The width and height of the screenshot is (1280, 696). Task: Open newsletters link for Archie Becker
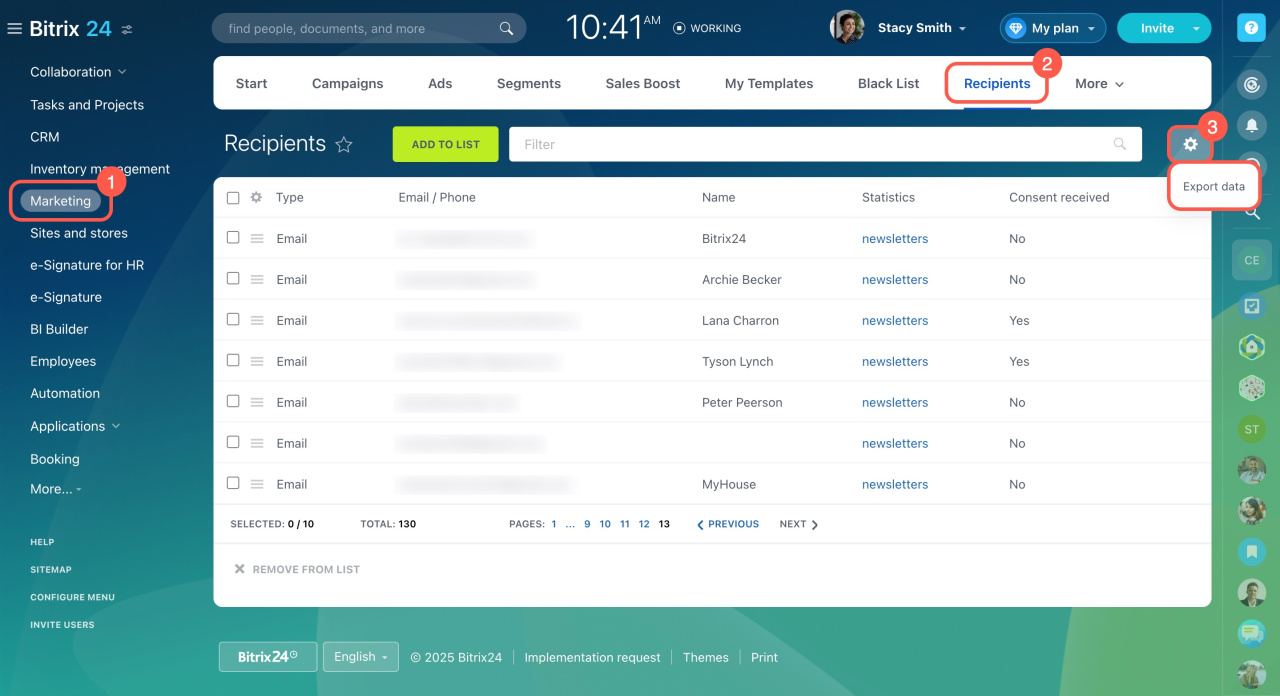click(895, 280)
